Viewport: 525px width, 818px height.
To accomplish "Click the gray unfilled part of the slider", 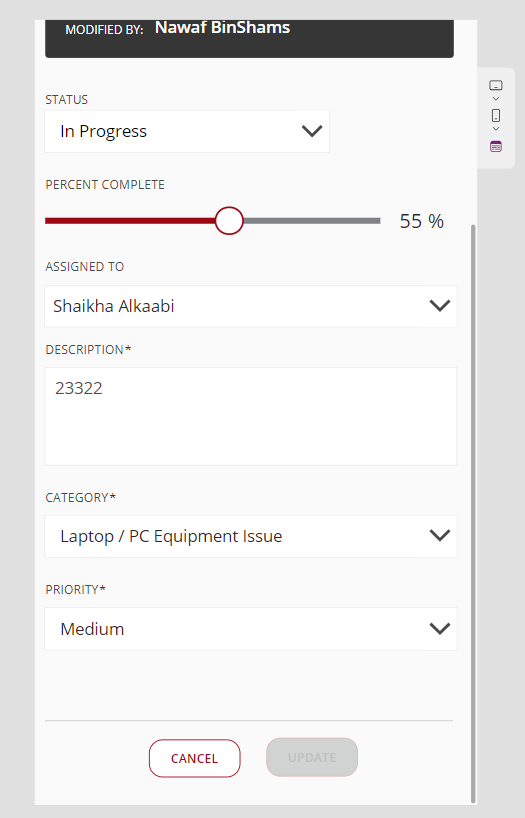I will pos(312,221).
